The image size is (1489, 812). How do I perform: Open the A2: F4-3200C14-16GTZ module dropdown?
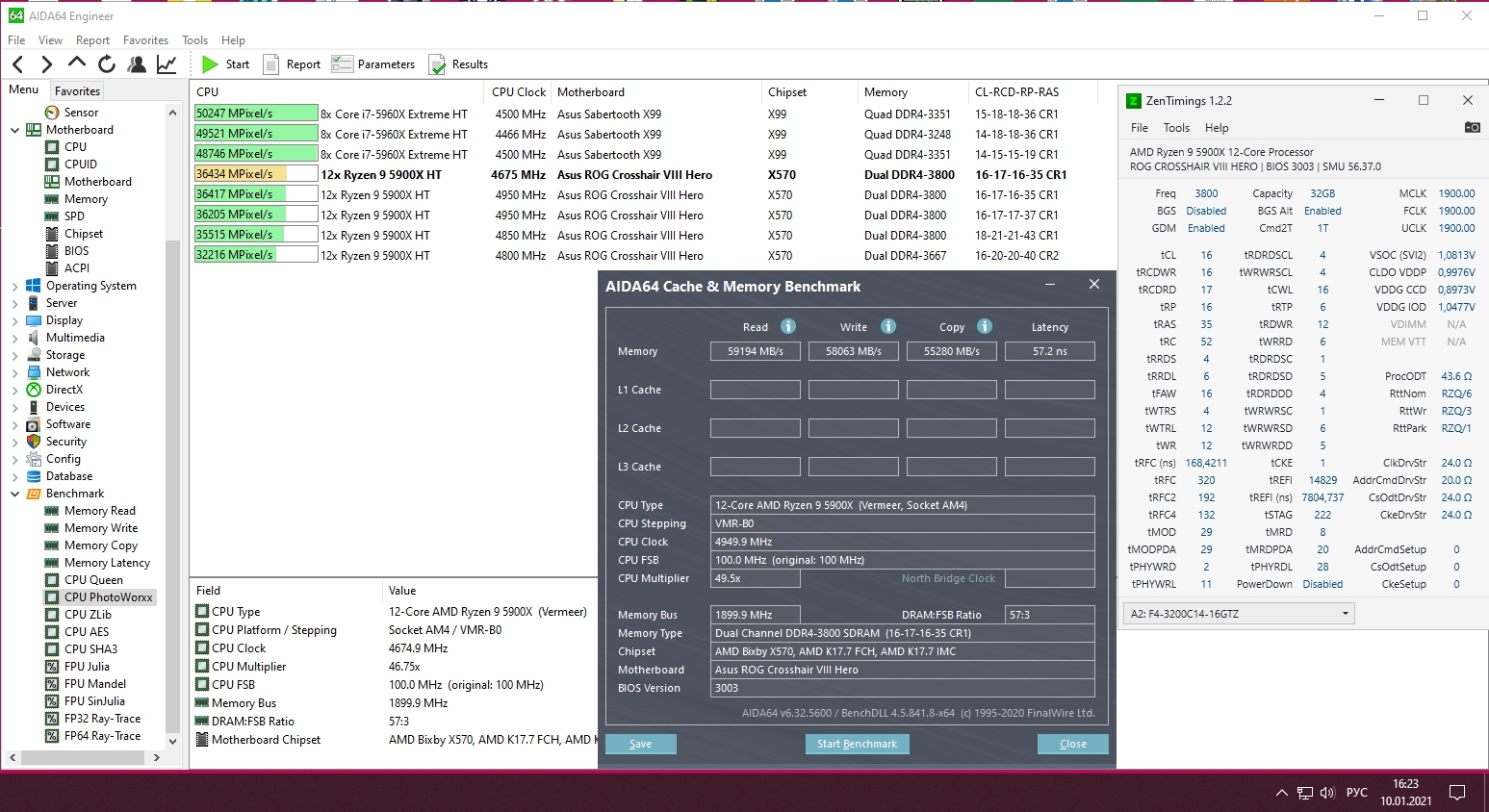tap(1239, 614)
